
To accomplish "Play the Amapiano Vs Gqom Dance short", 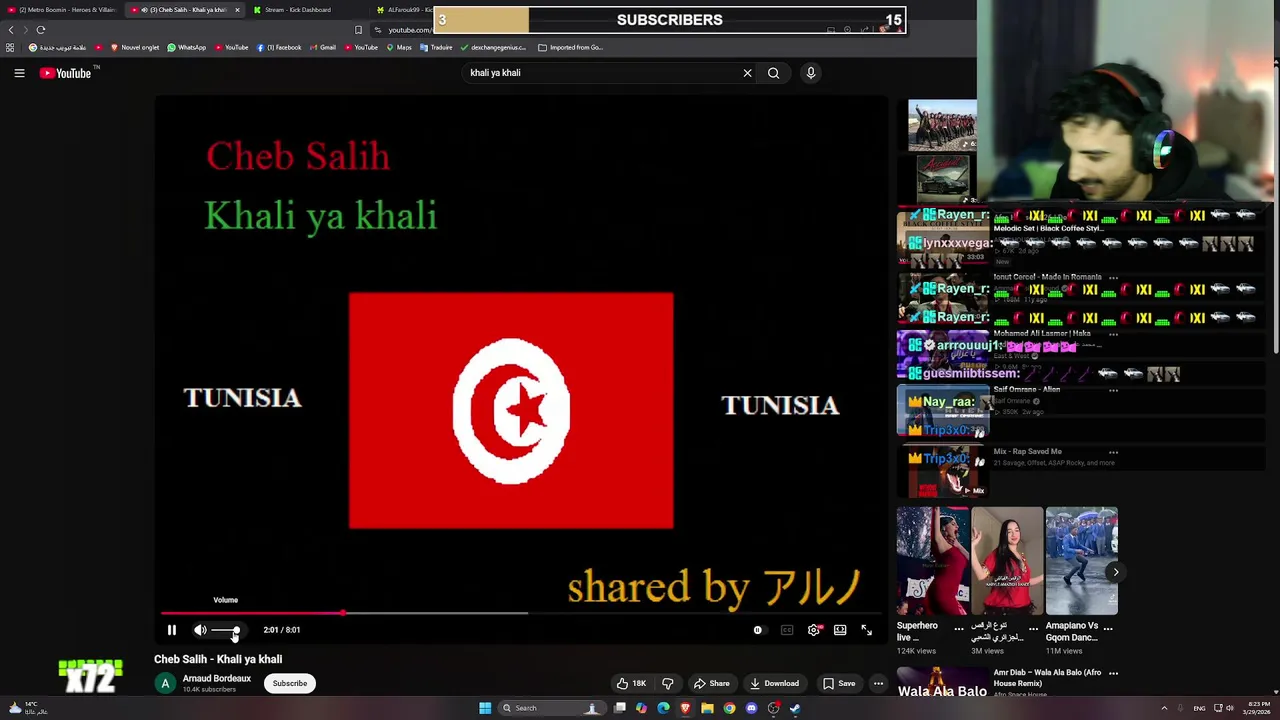I will (x=1081, y=561).
